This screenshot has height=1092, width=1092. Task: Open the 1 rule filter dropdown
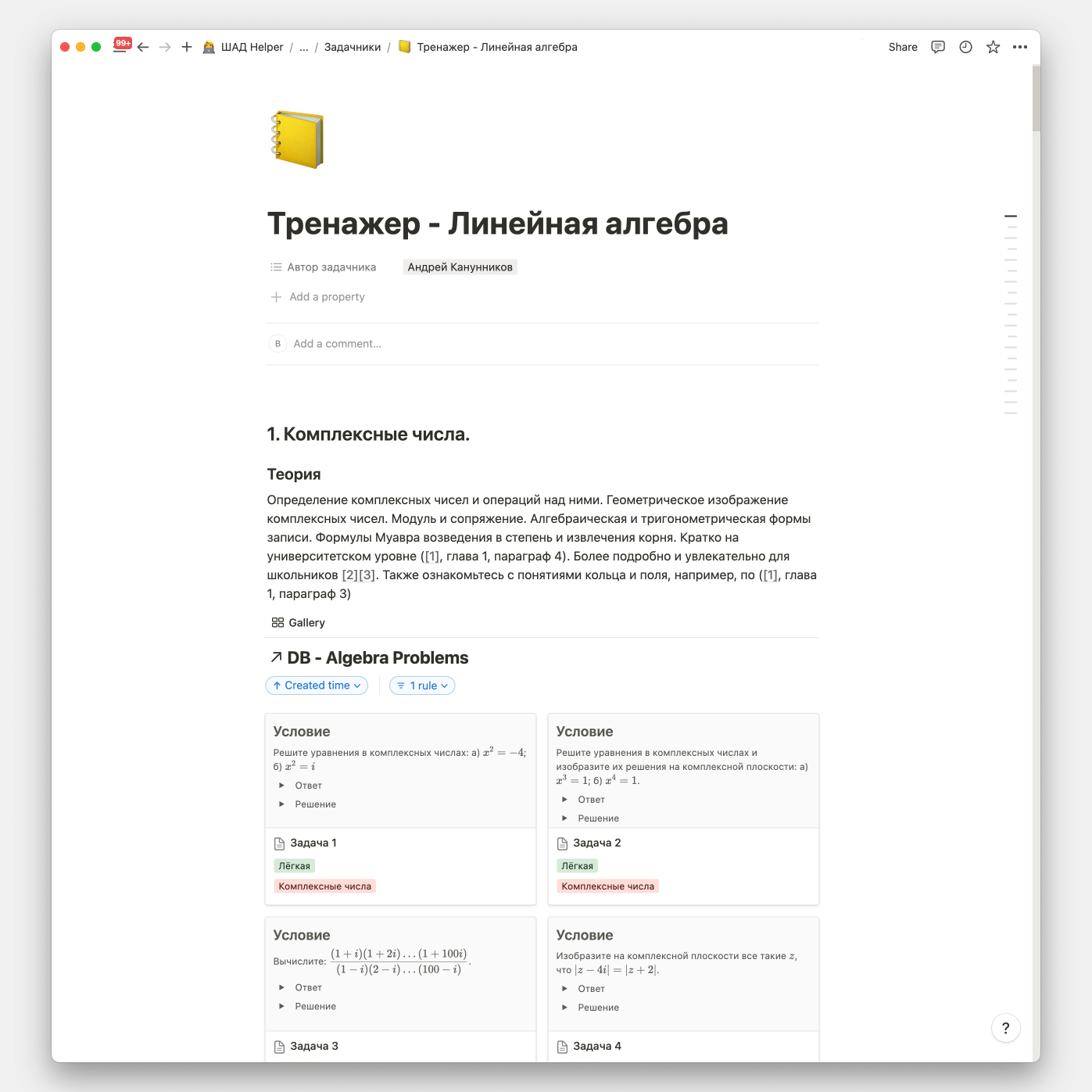[421, 686]
